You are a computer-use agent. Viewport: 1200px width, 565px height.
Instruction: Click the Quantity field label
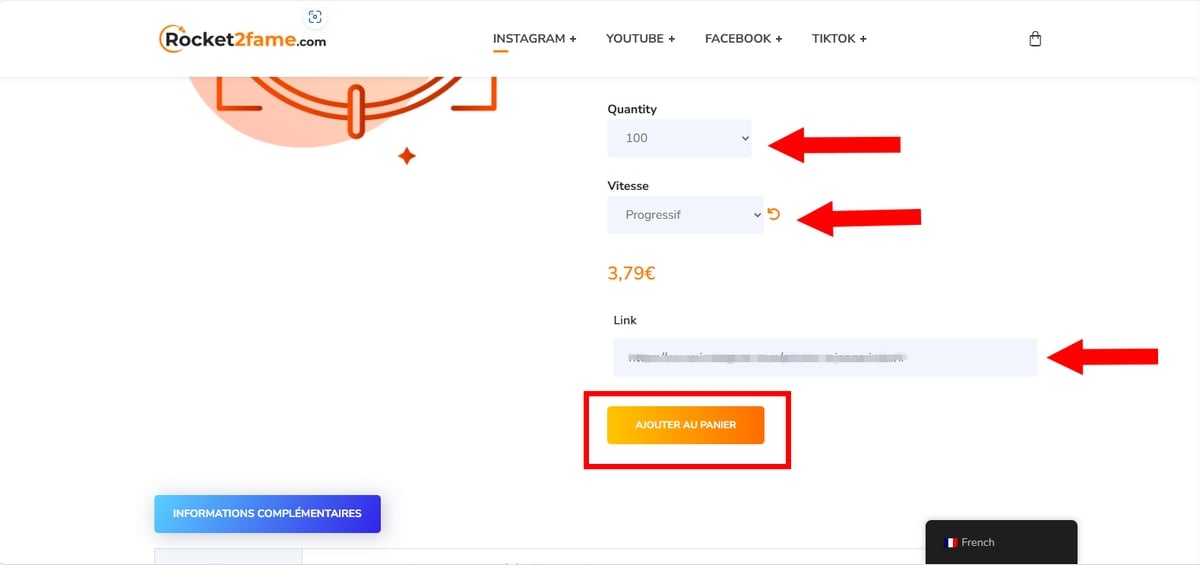coord(632,109)
